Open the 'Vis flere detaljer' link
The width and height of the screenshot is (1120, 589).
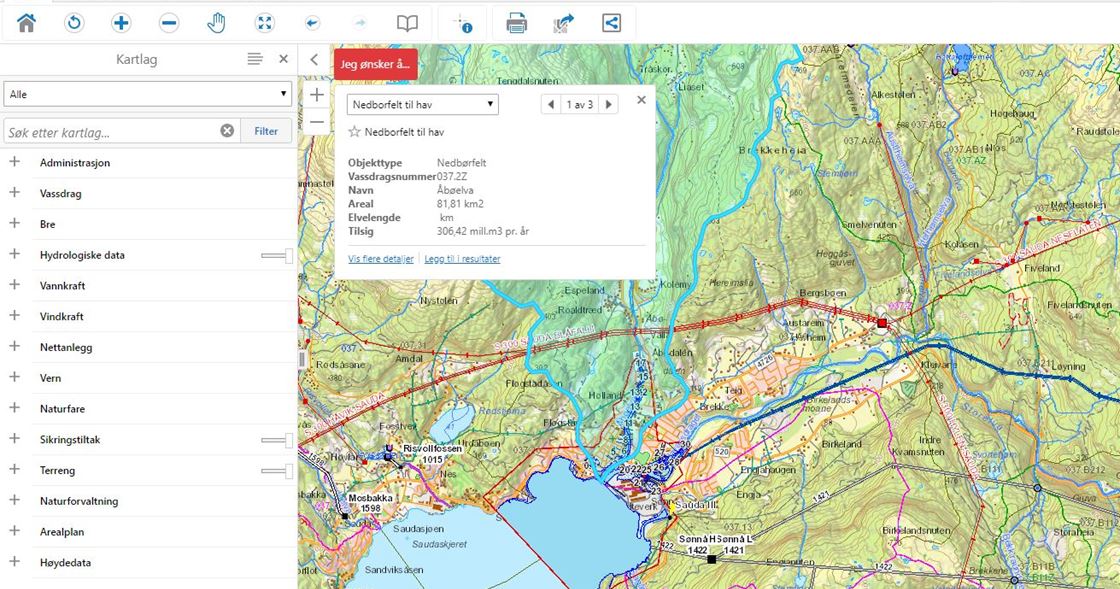380,259
